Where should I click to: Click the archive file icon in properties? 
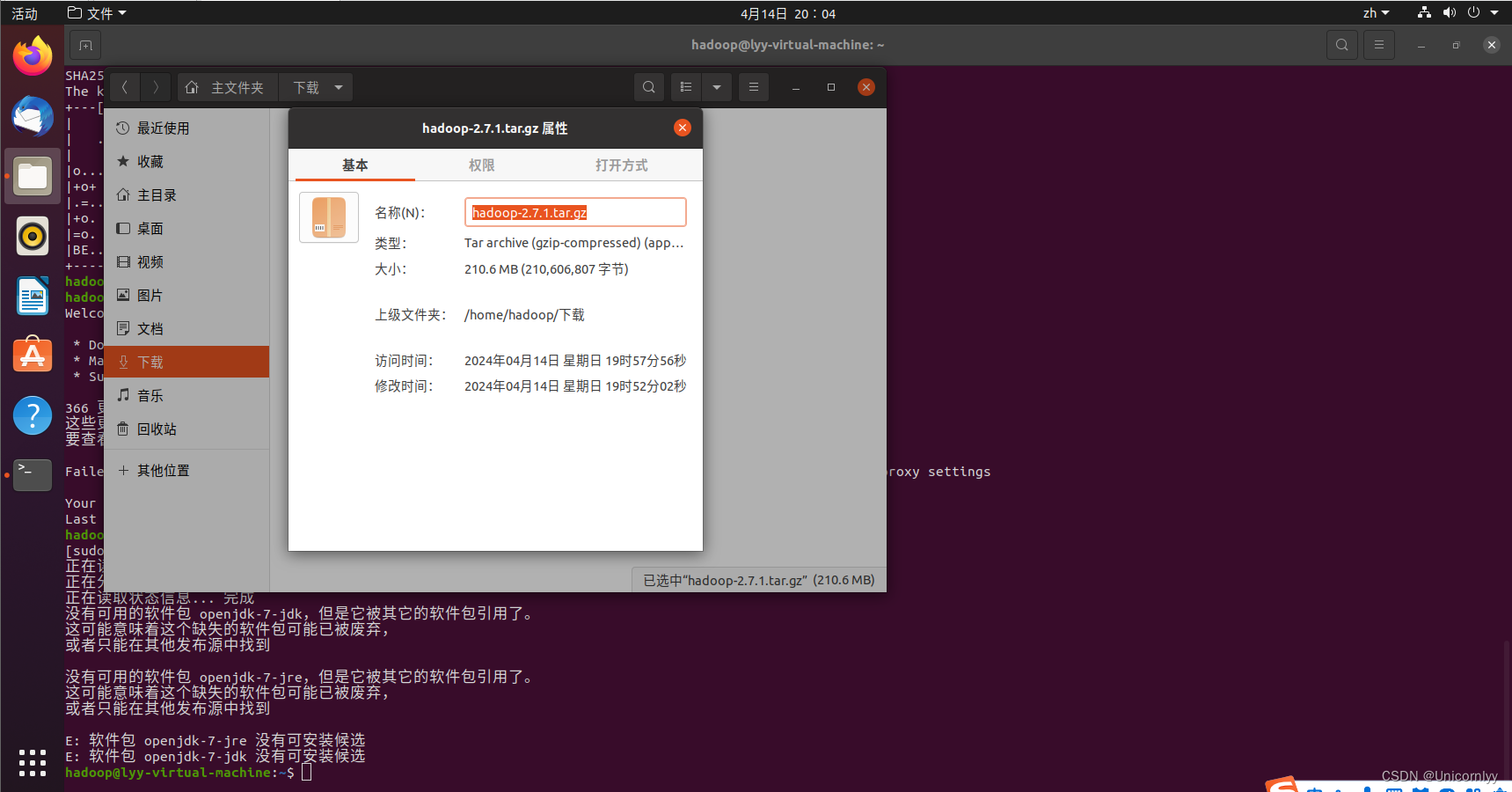[x=329, y=217]
